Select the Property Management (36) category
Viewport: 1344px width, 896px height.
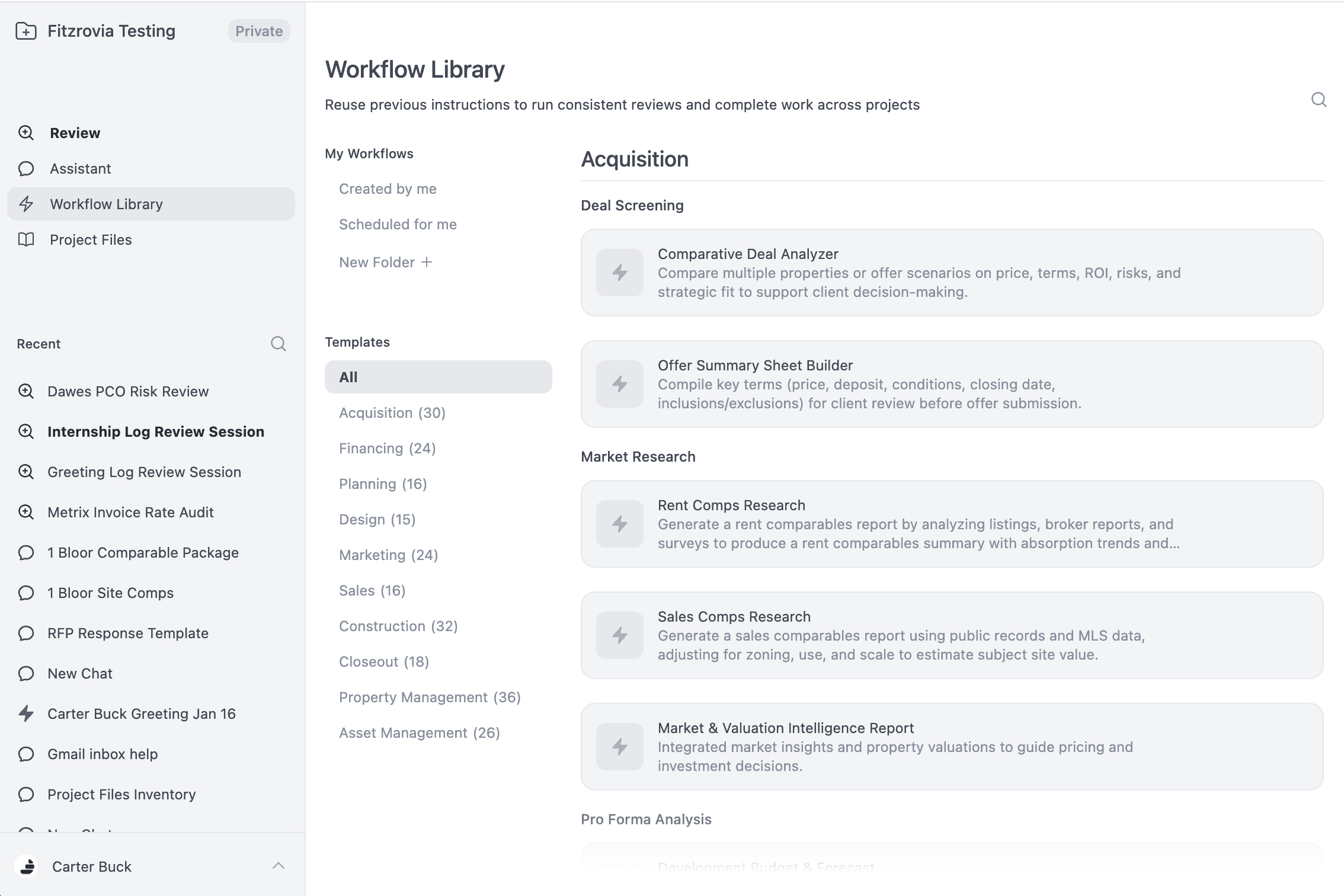[430, 697]
